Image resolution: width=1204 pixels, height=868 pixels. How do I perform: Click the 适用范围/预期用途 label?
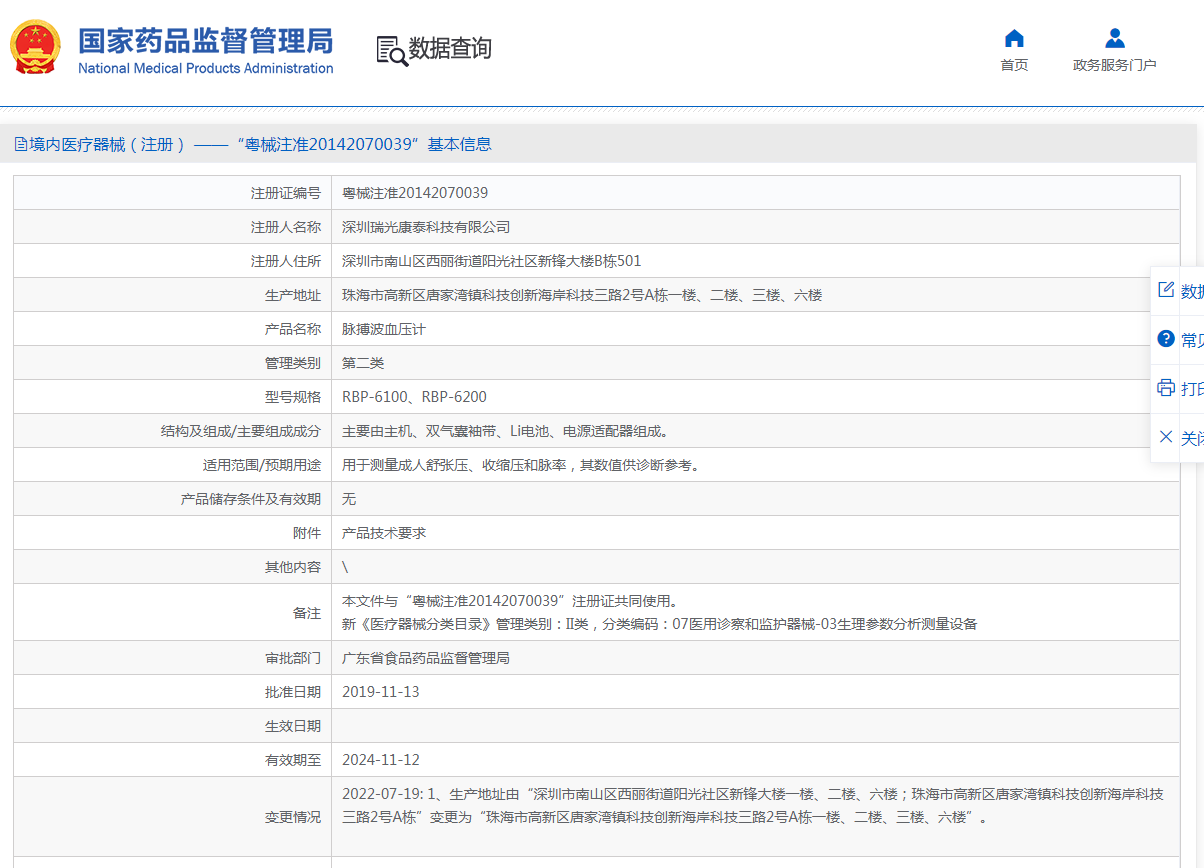click(262, 465)
